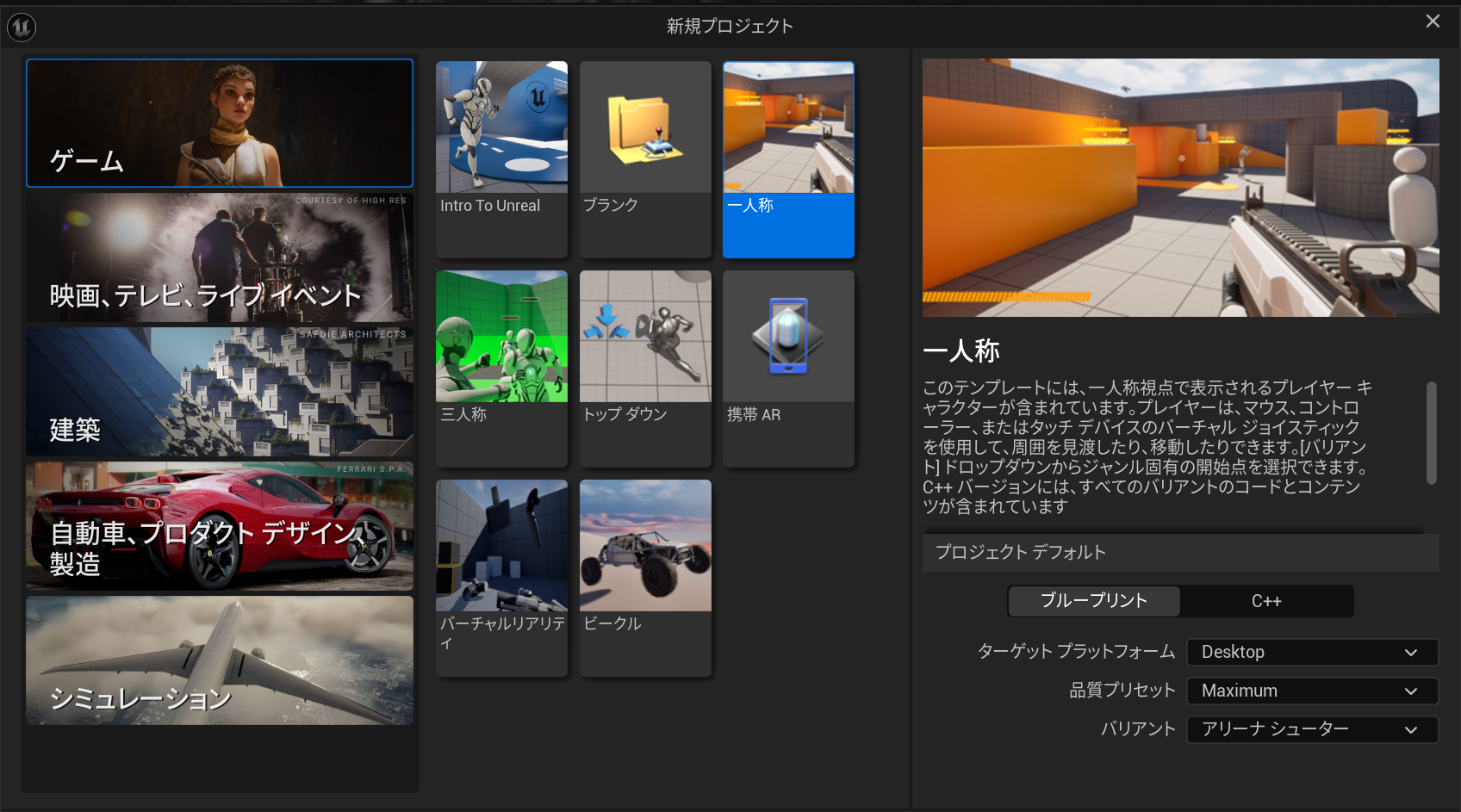
Task: Click the description panel scrollbar
Action: (x=1431, y=433)
